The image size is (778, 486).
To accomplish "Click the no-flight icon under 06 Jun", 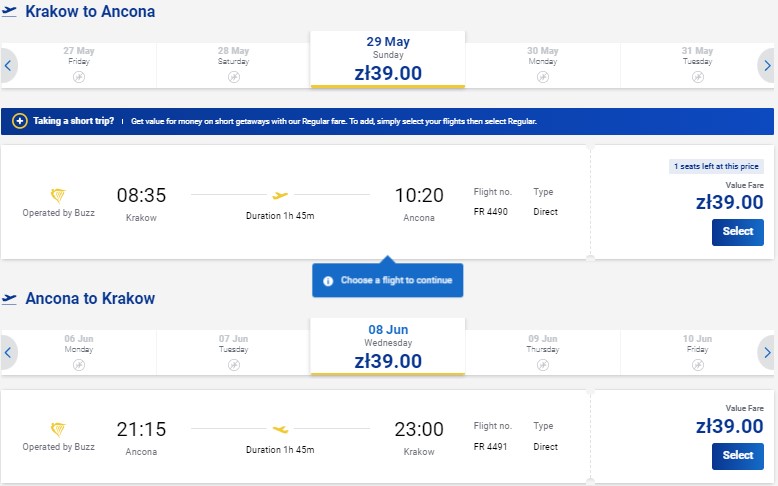I will (x=79, y=365).
